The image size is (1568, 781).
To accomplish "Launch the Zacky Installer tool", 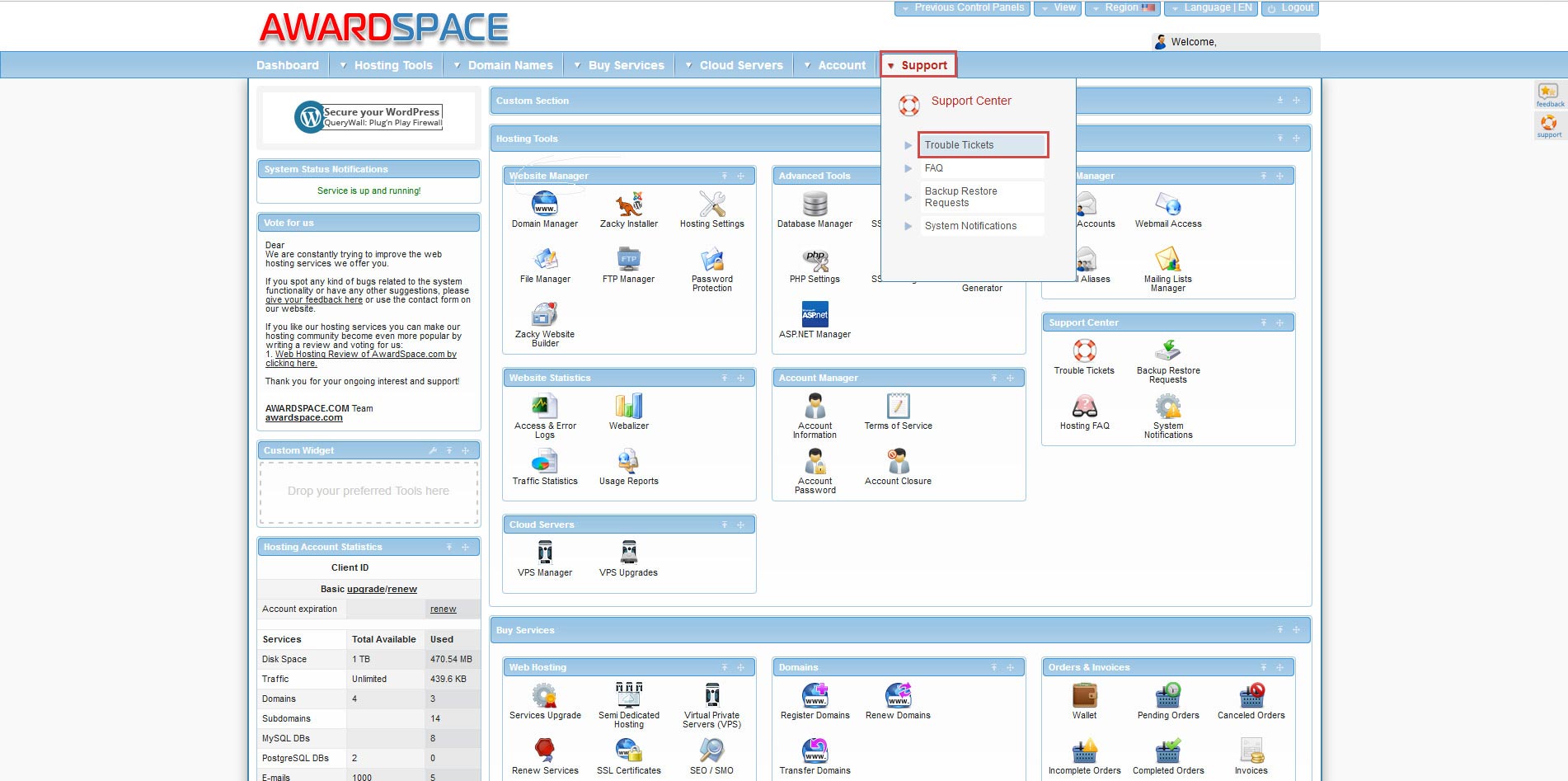I will (628, 204).
